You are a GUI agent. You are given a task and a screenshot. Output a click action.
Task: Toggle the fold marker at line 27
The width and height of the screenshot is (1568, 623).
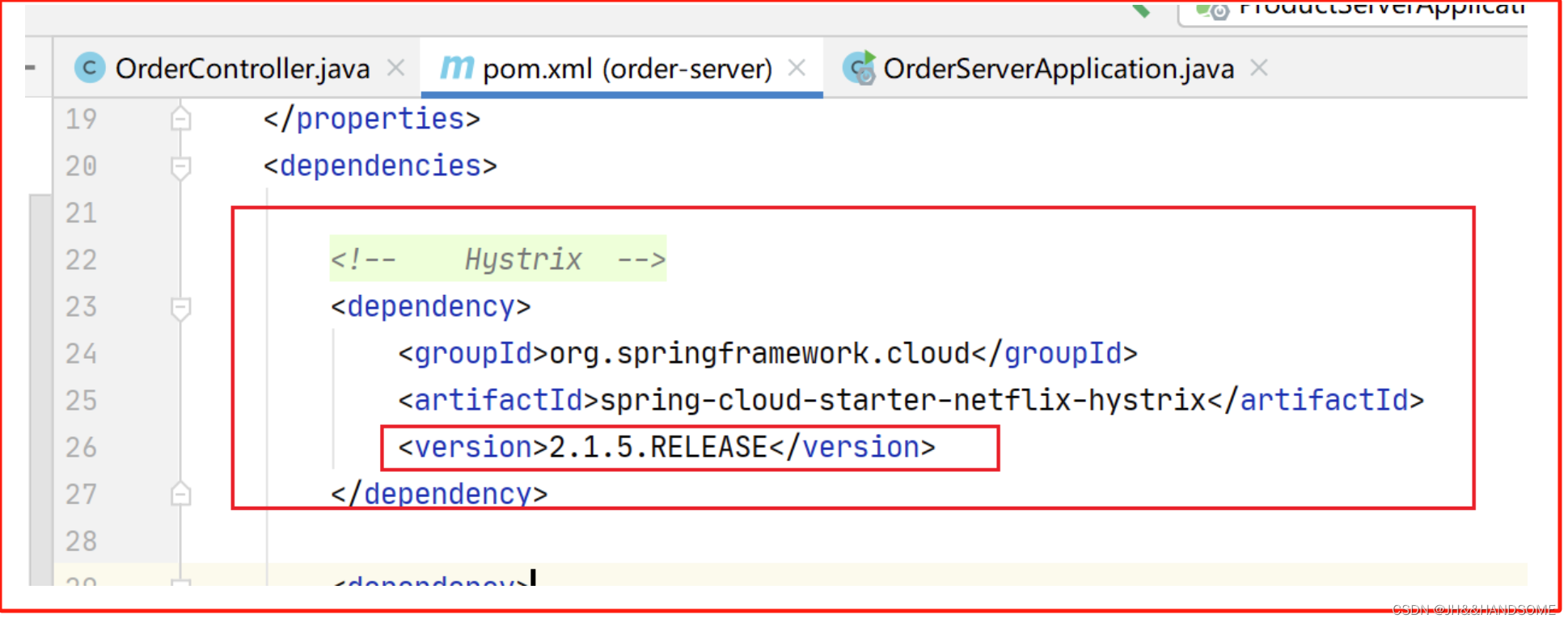[181, 494]
